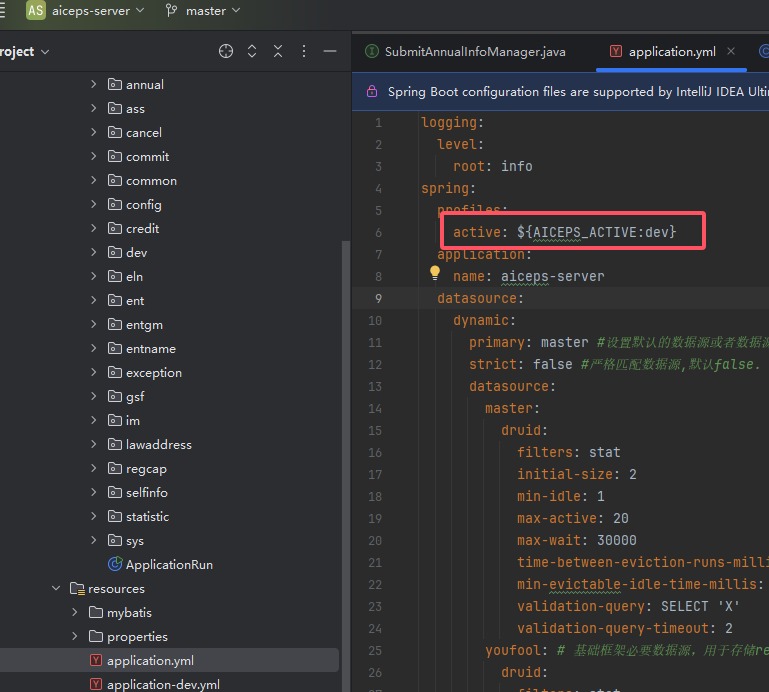
Task: Click the Spring Boot configuration banner text
Action: (x=578, y=92)
